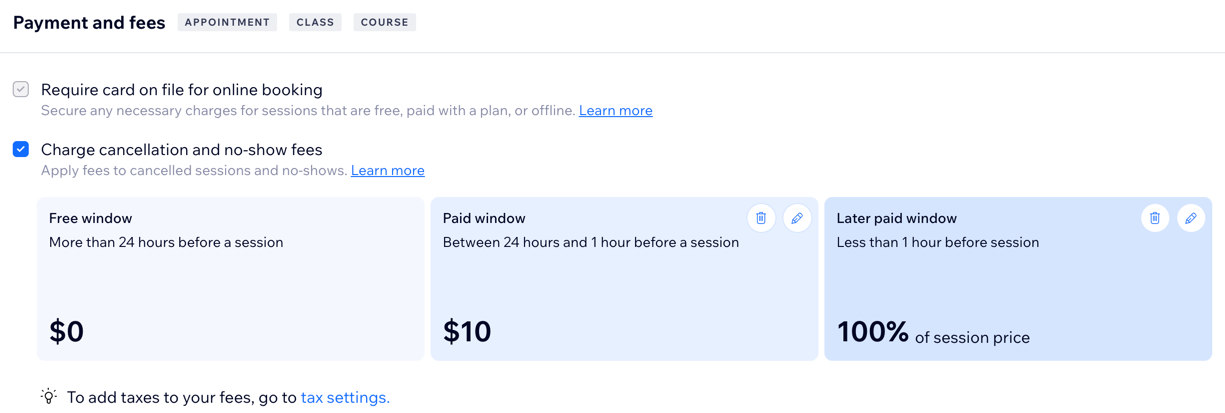The width and height of the screenshot is (1225, 413).
Task: Open Learn more about cancellation fees
Action: [x=387, y=171]
